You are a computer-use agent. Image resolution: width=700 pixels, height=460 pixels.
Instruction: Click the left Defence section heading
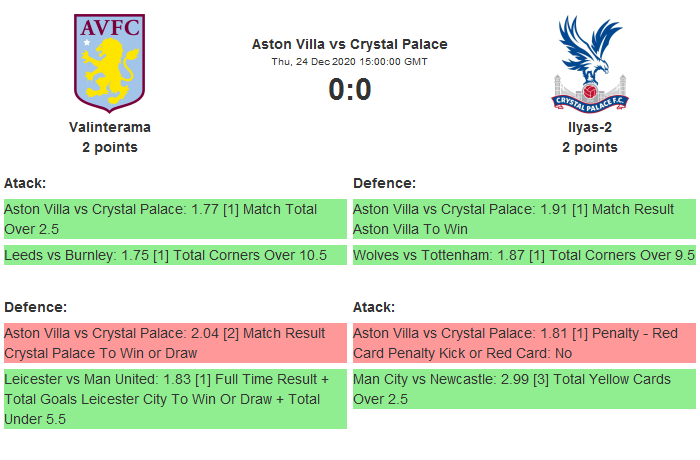[36, 307]
